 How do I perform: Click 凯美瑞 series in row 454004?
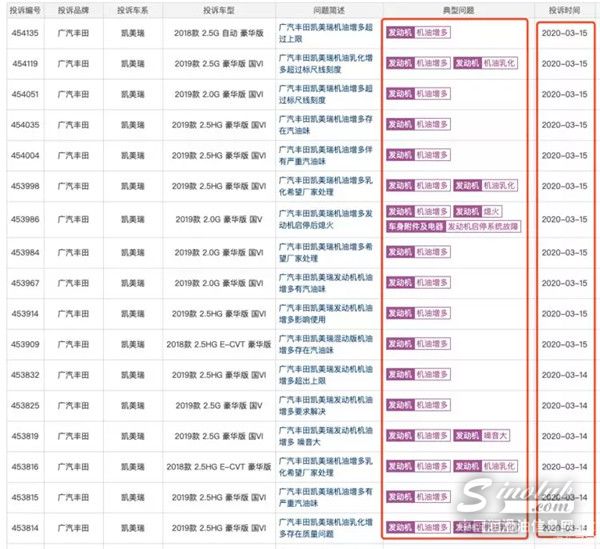[x=133, y=155]
